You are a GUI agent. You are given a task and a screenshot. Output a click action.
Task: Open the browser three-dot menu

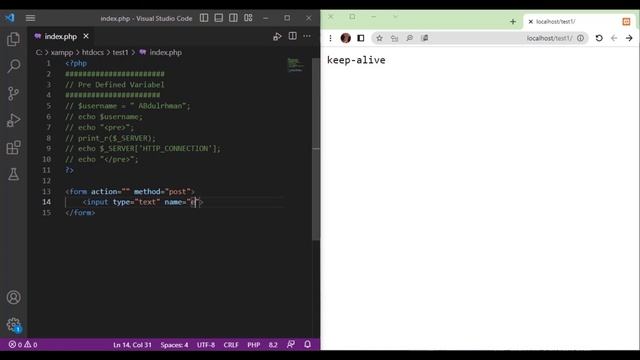click(330, 38)
